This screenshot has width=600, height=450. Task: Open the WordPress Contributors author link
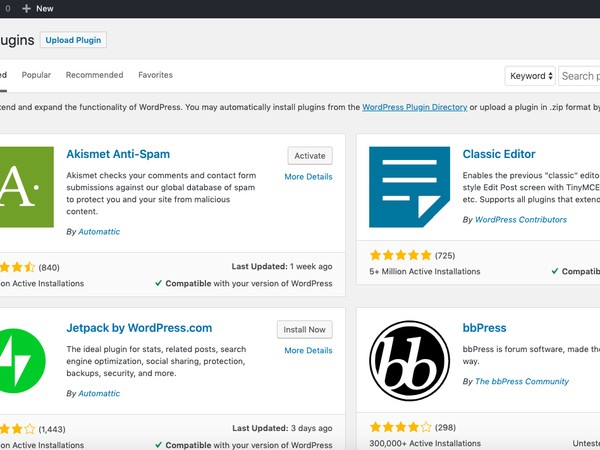pos(521,220)
